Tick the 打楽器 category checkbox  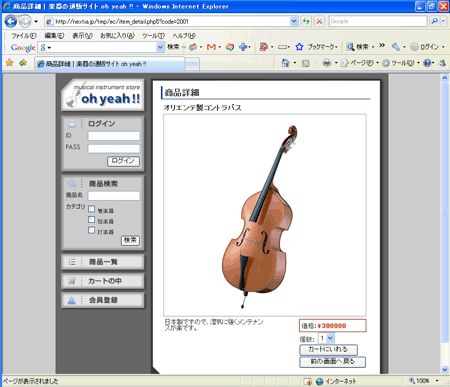tap(91, 230)
